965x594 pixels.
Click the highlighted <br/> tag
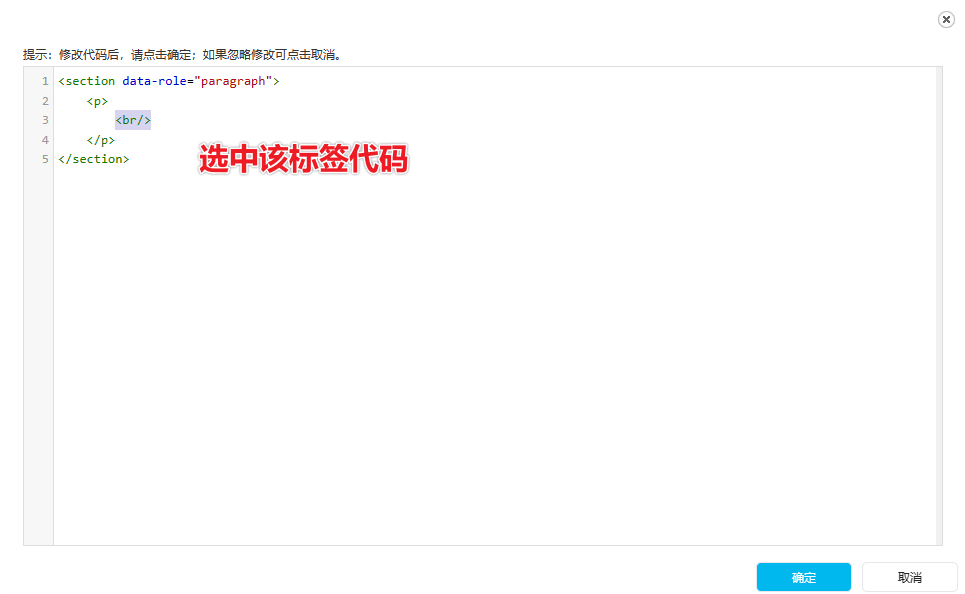coord(133,120)
